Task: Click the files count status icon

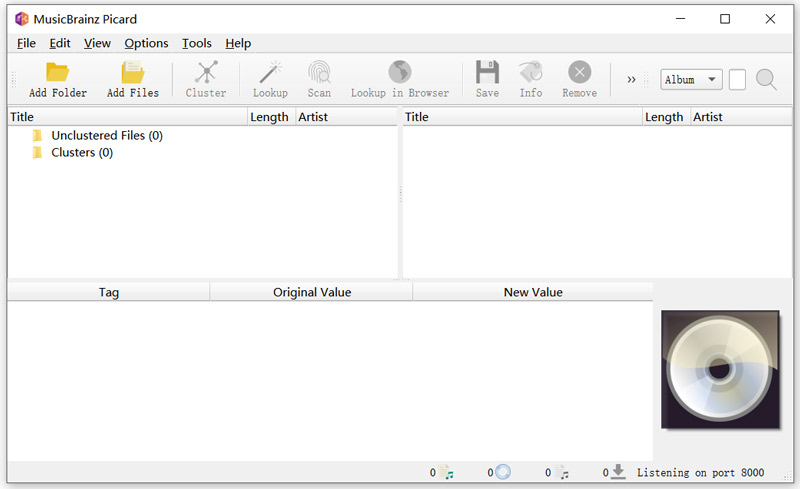Action: click(x=446, y=472)
